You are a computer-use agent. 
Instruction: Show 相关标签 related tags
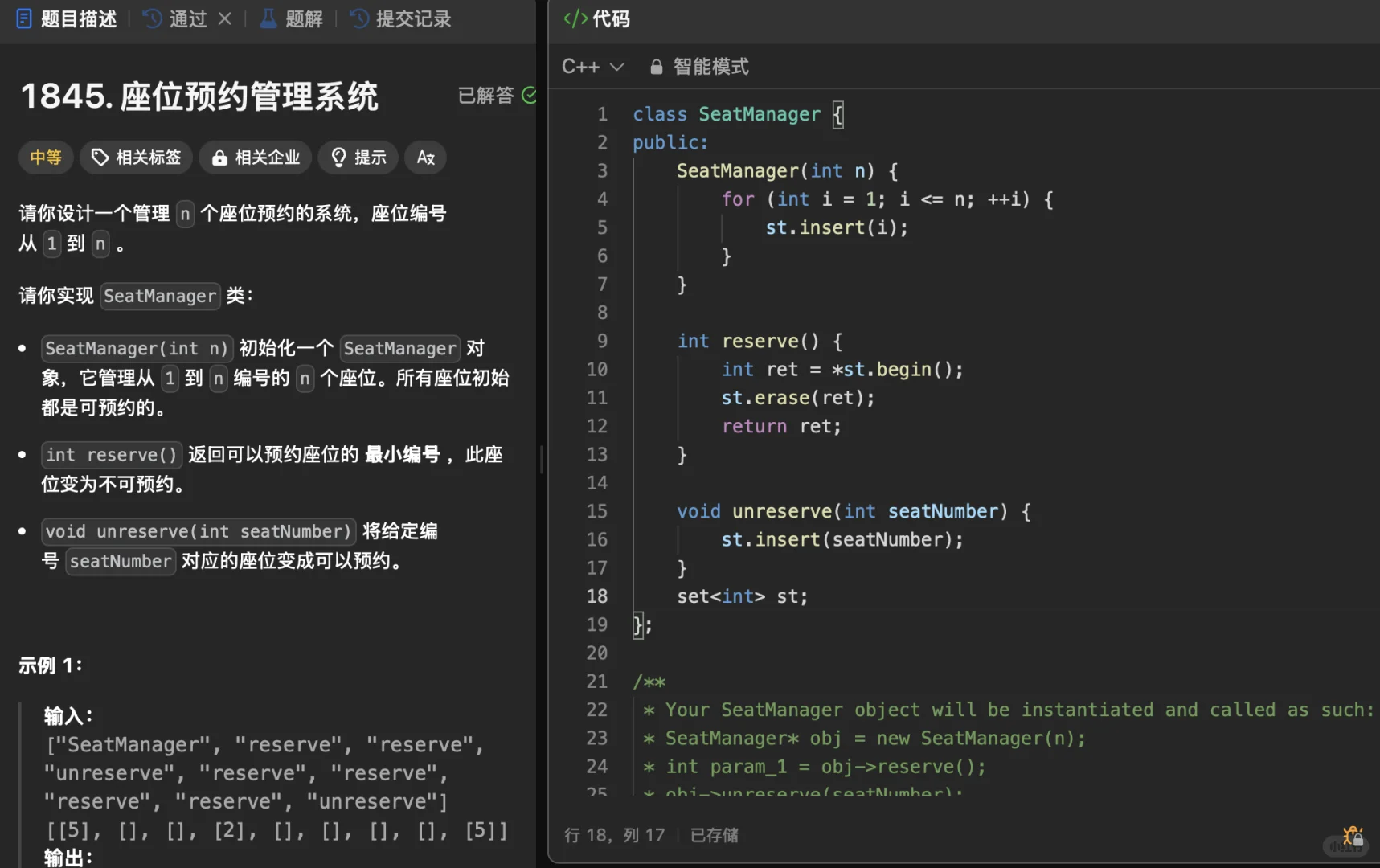tap(136, 158)
